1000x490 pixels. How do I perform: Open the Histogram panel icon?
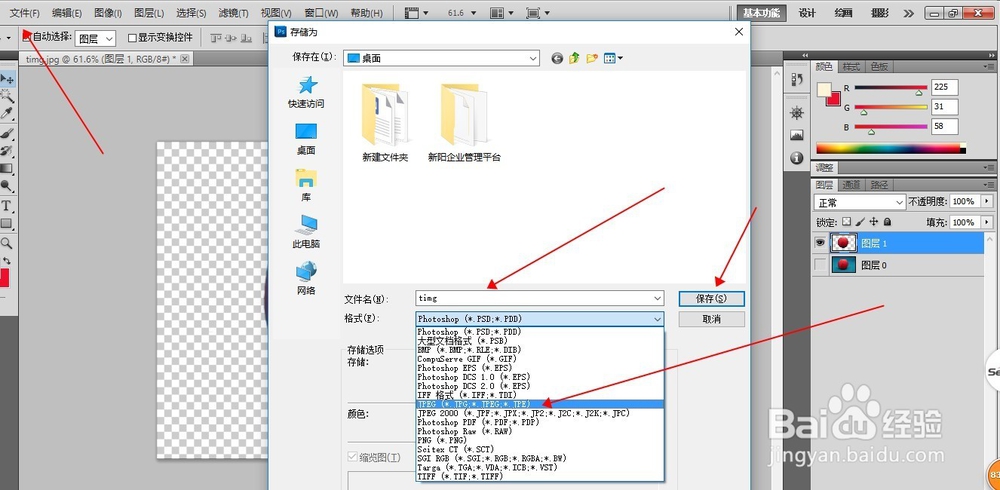[x=797, y=135]
